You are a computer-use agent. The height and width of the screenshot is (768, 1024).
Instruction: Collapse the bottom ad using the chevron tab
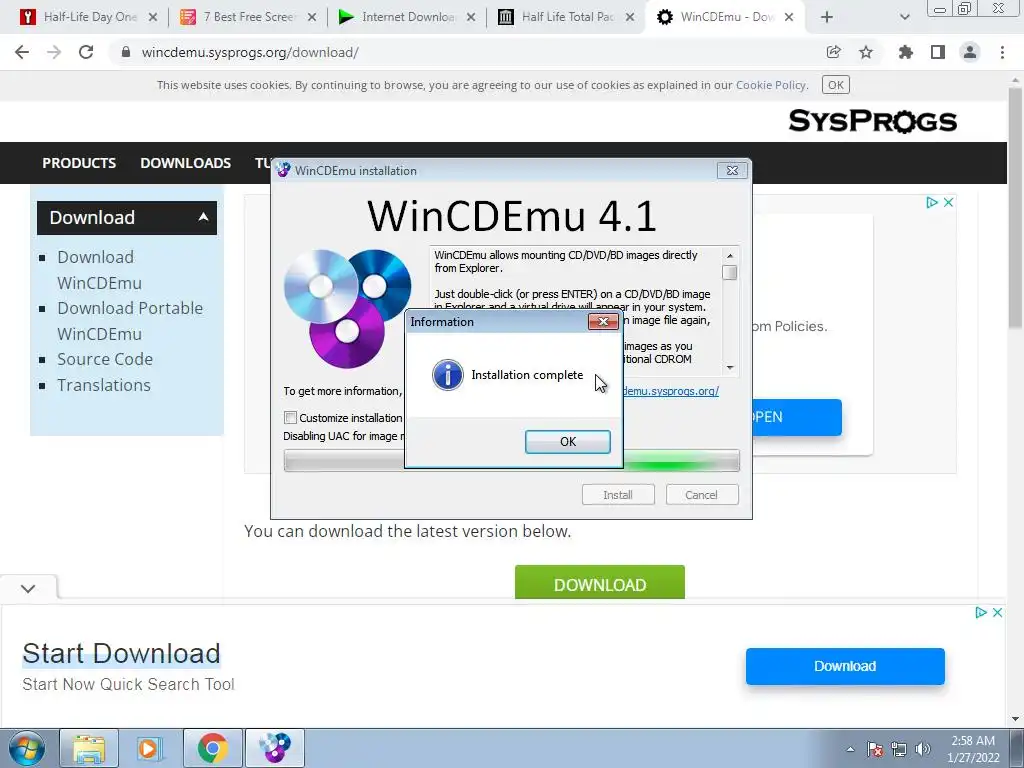28,588
